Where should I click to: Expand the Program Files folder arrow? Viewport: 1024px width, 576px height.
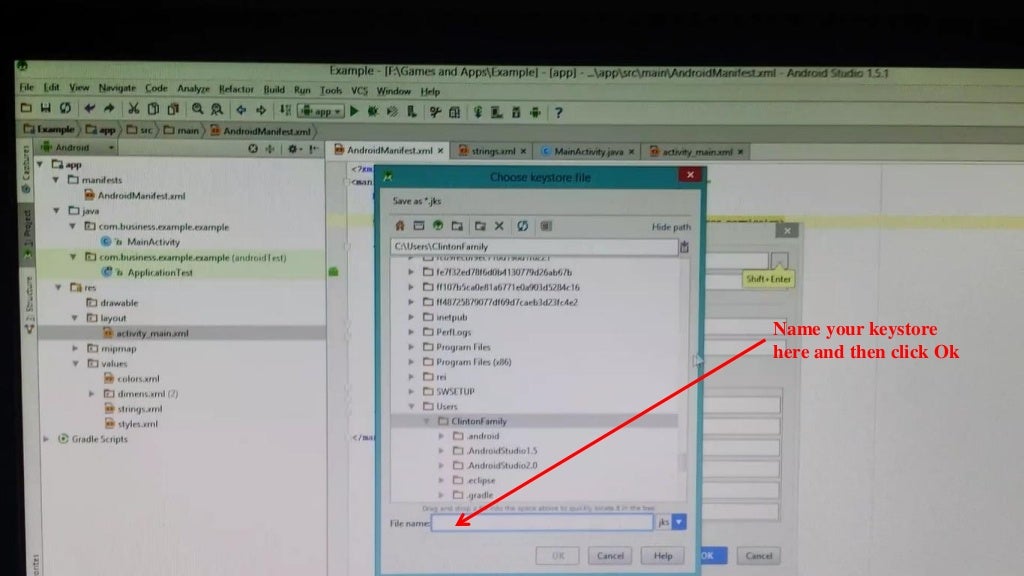coord(411,347)
